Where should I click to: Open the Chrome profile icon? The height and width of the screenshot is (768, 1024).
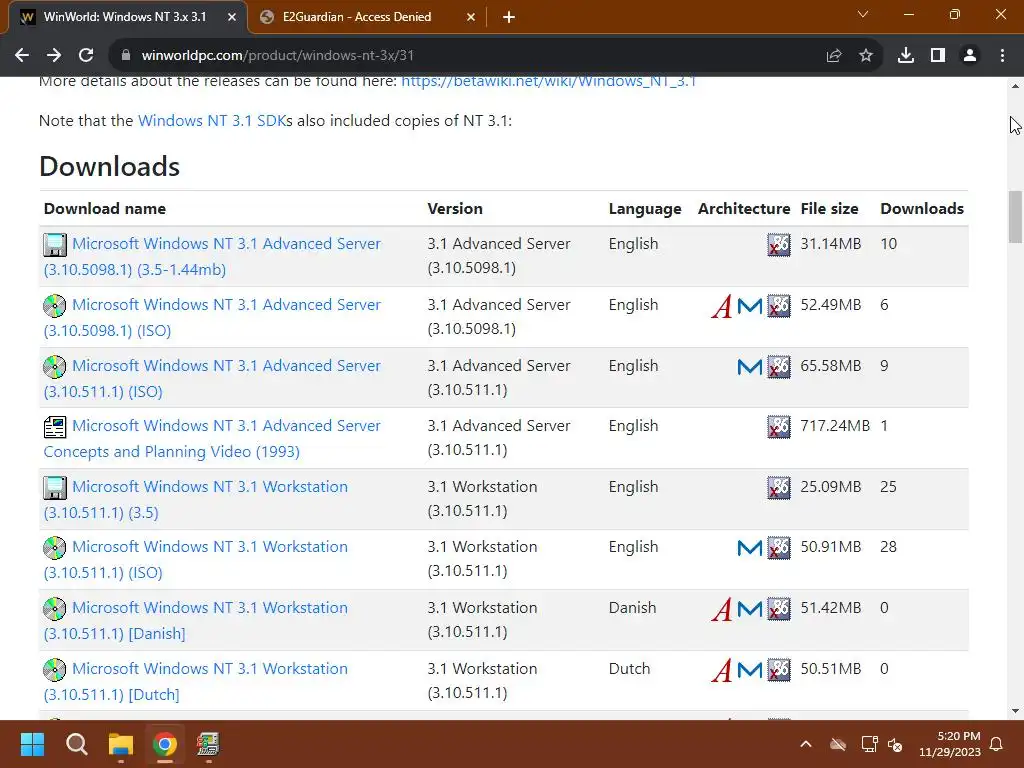pyautogui.click(x=970, y=56)
